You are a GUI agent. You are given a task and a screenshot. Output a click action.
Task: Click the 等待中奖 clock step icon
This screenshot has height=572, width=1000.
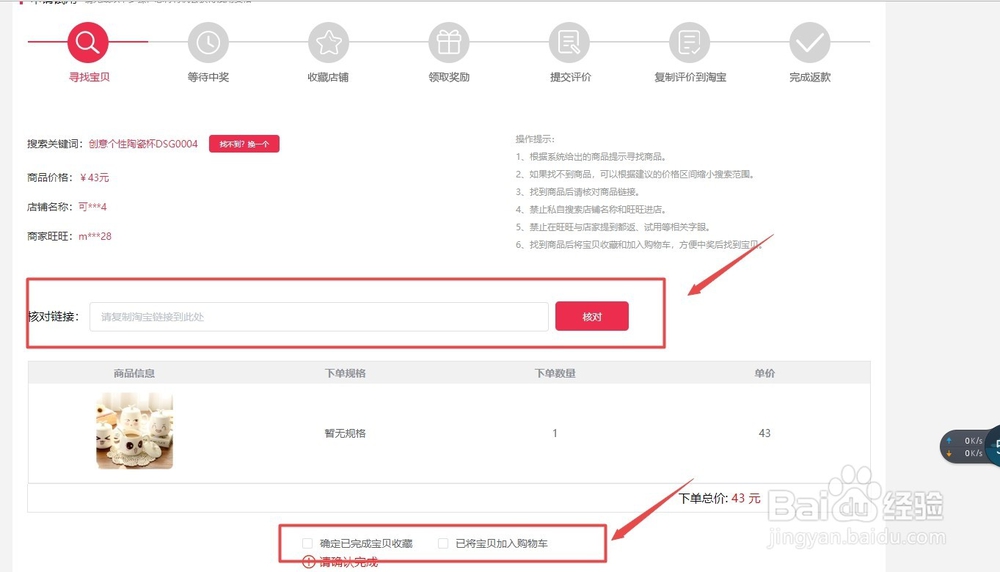pyautogui.click(x=208, y=42)
